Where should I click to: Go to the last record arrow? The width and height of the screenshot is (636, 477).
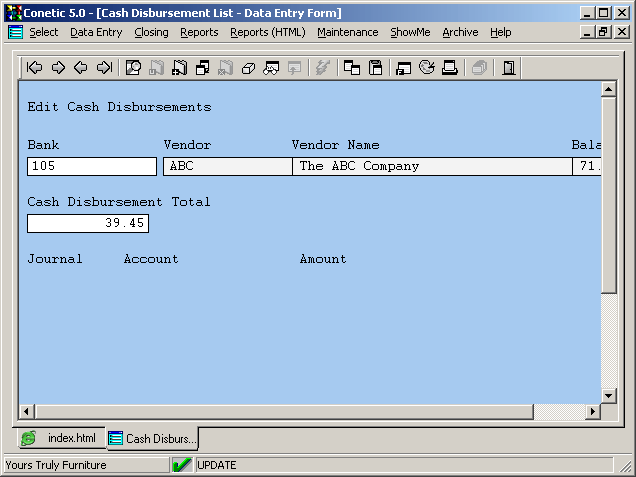click(104, 68)
